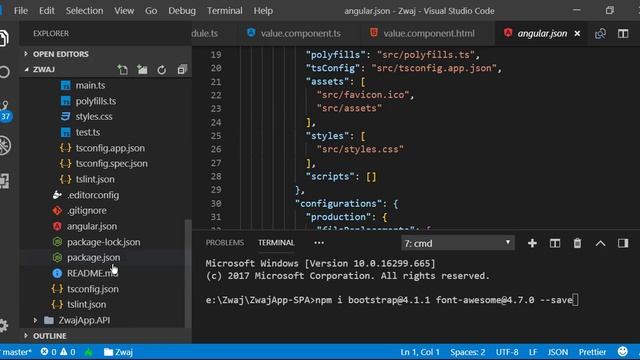Open the View menu

pyautogui.click(x=124, y=11)
